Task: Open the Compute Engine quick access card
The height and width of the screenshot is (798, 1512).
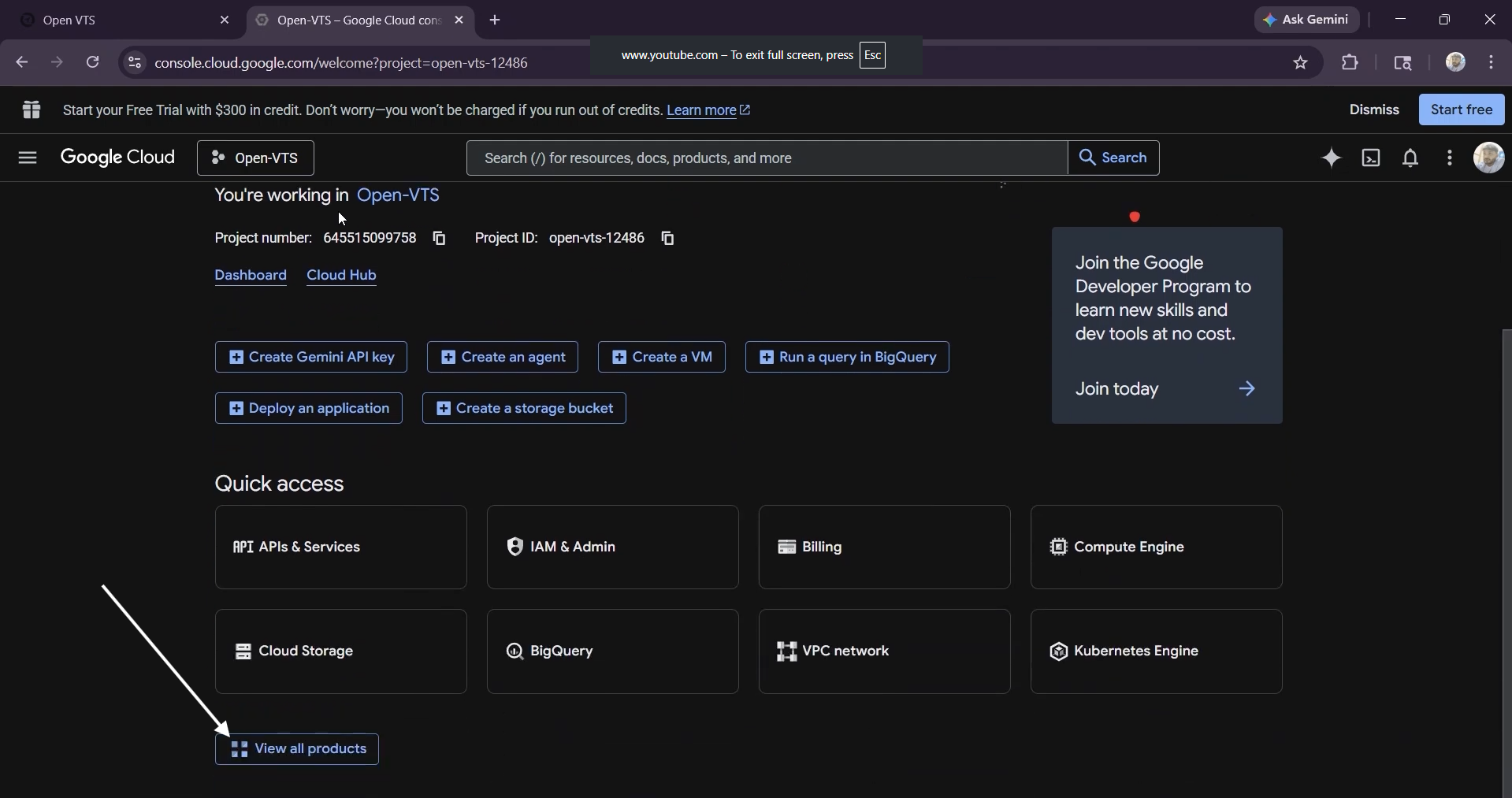Action: click(1157, 547)
